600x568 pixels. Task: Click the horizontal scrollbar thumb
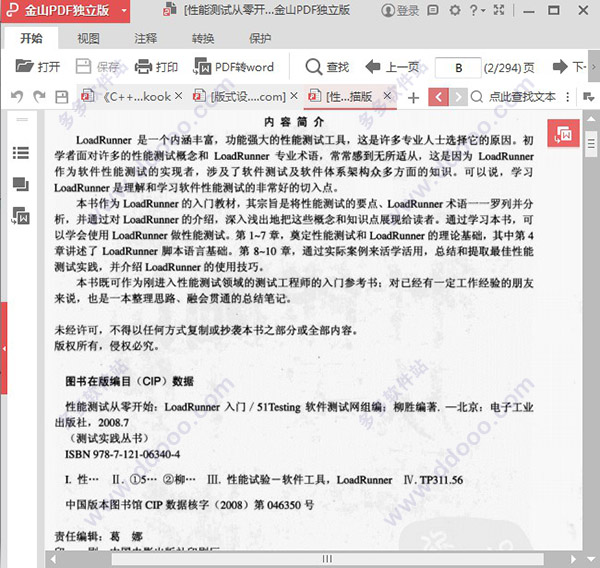point(327,559)
